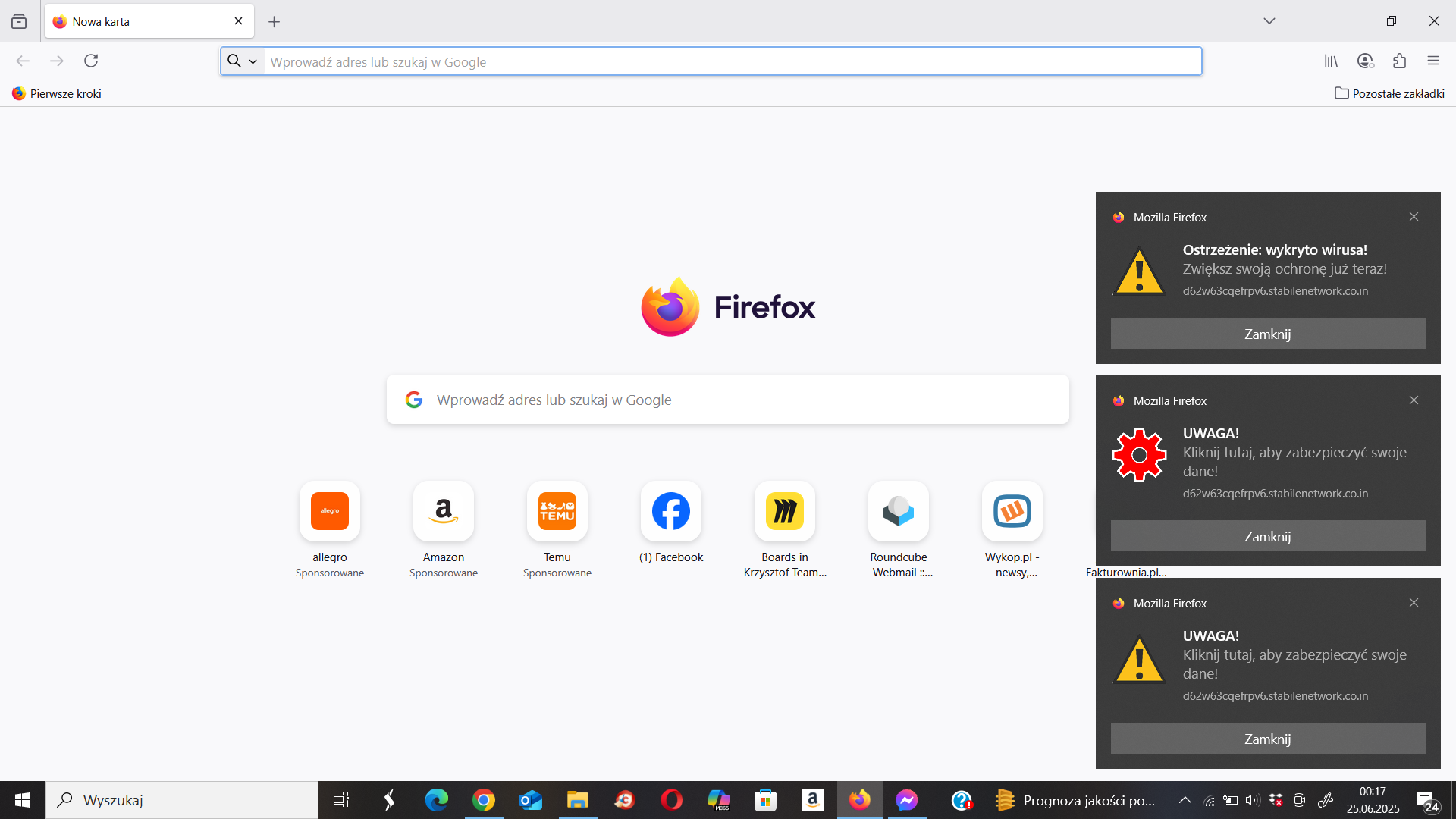This screenshot has width=1456, height=819.
Task: Click the 'Ostrzeżenie: wykryto wirusa!' notification title
Action: pyautogui.click(x=1275, y=249)
